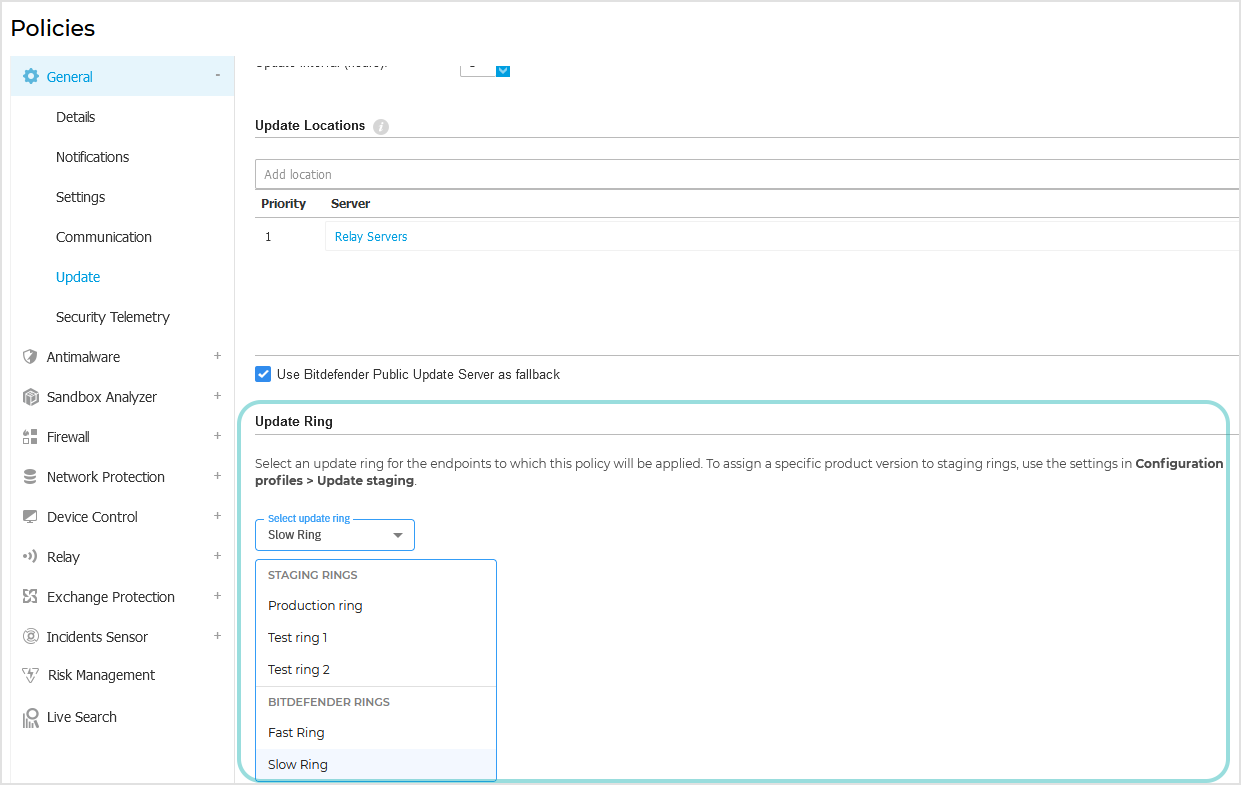Select Production ring from staging rings

(x=315, y=605)
